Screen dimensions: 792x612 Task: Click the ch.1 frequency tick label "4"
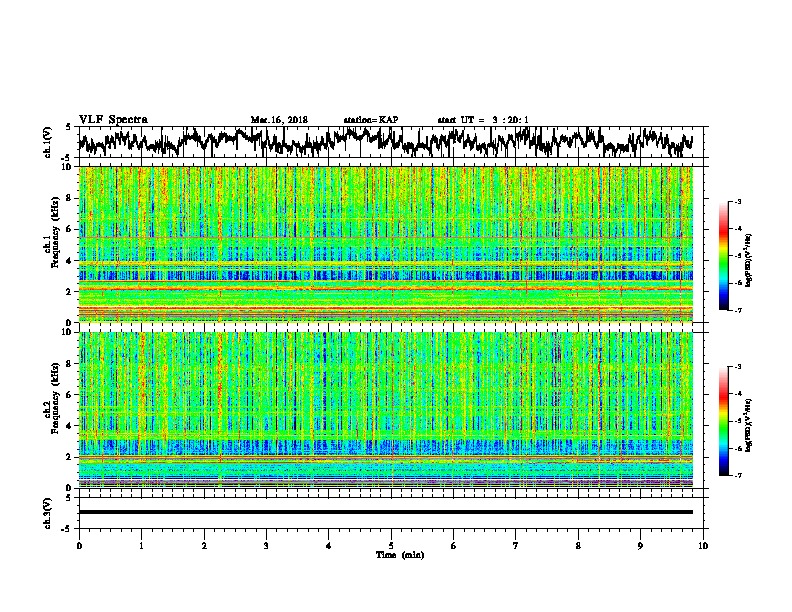click(70, 261)
